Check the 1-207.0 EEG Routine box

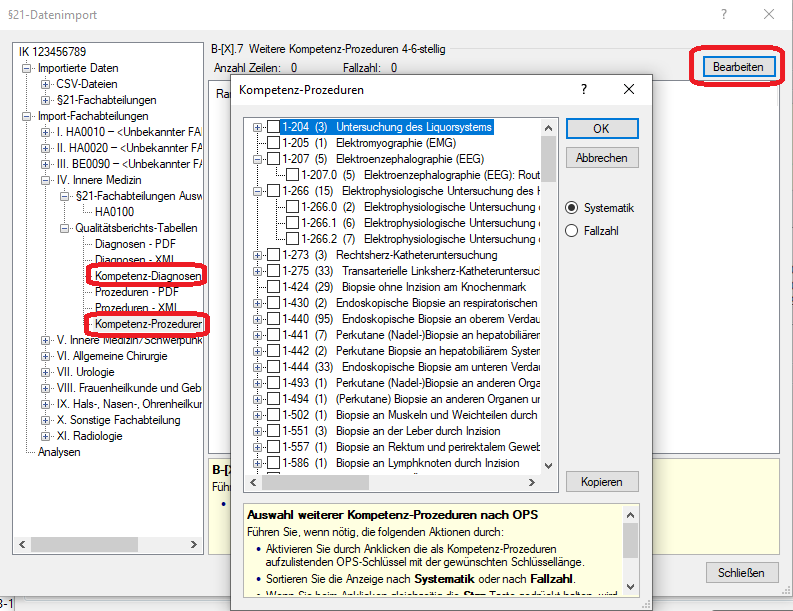coord(293,175)
